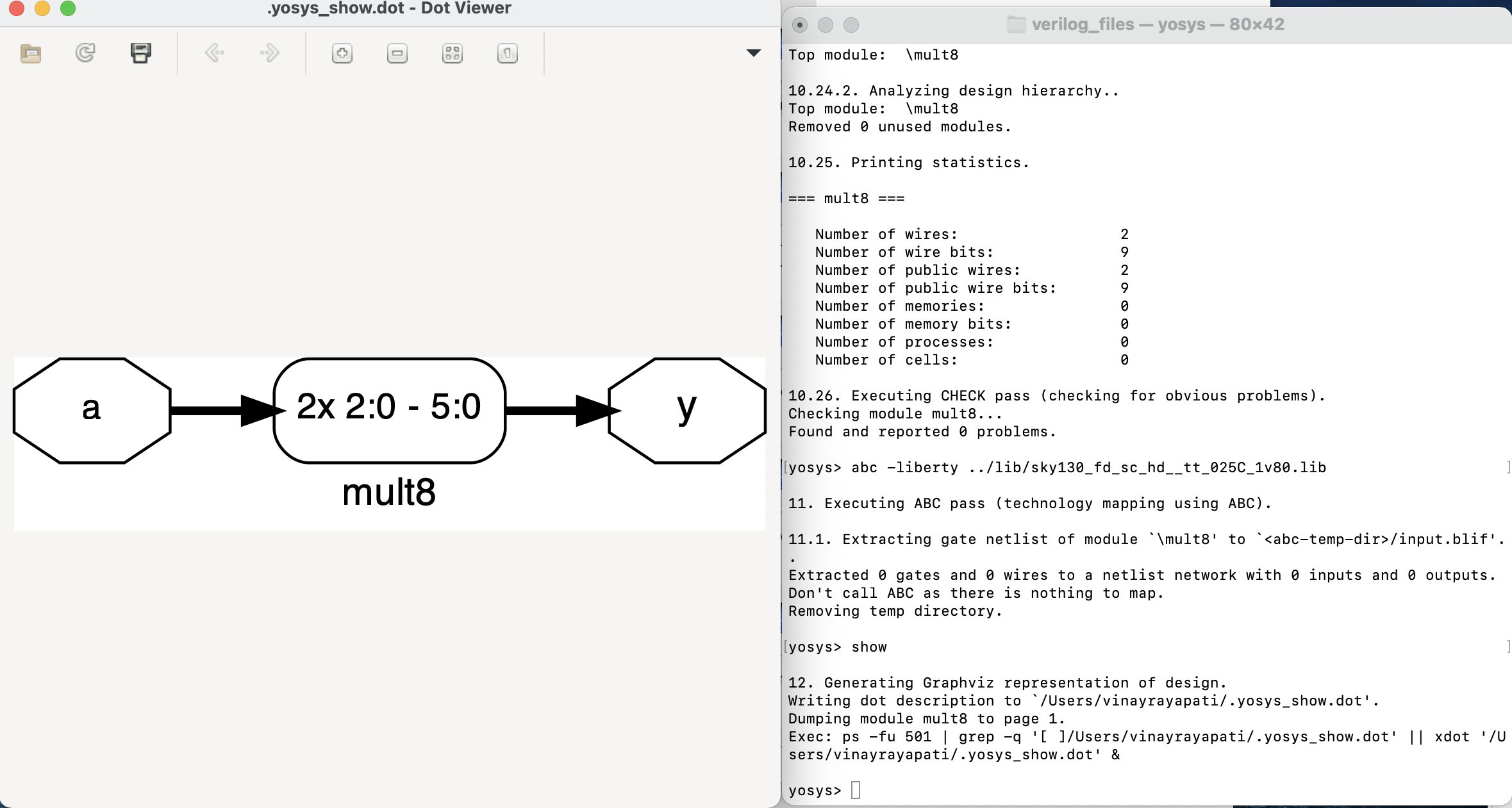1512x808 pixels.
Task: Open a new dot file
Action: pyautogui.click(x=30, y=53)
